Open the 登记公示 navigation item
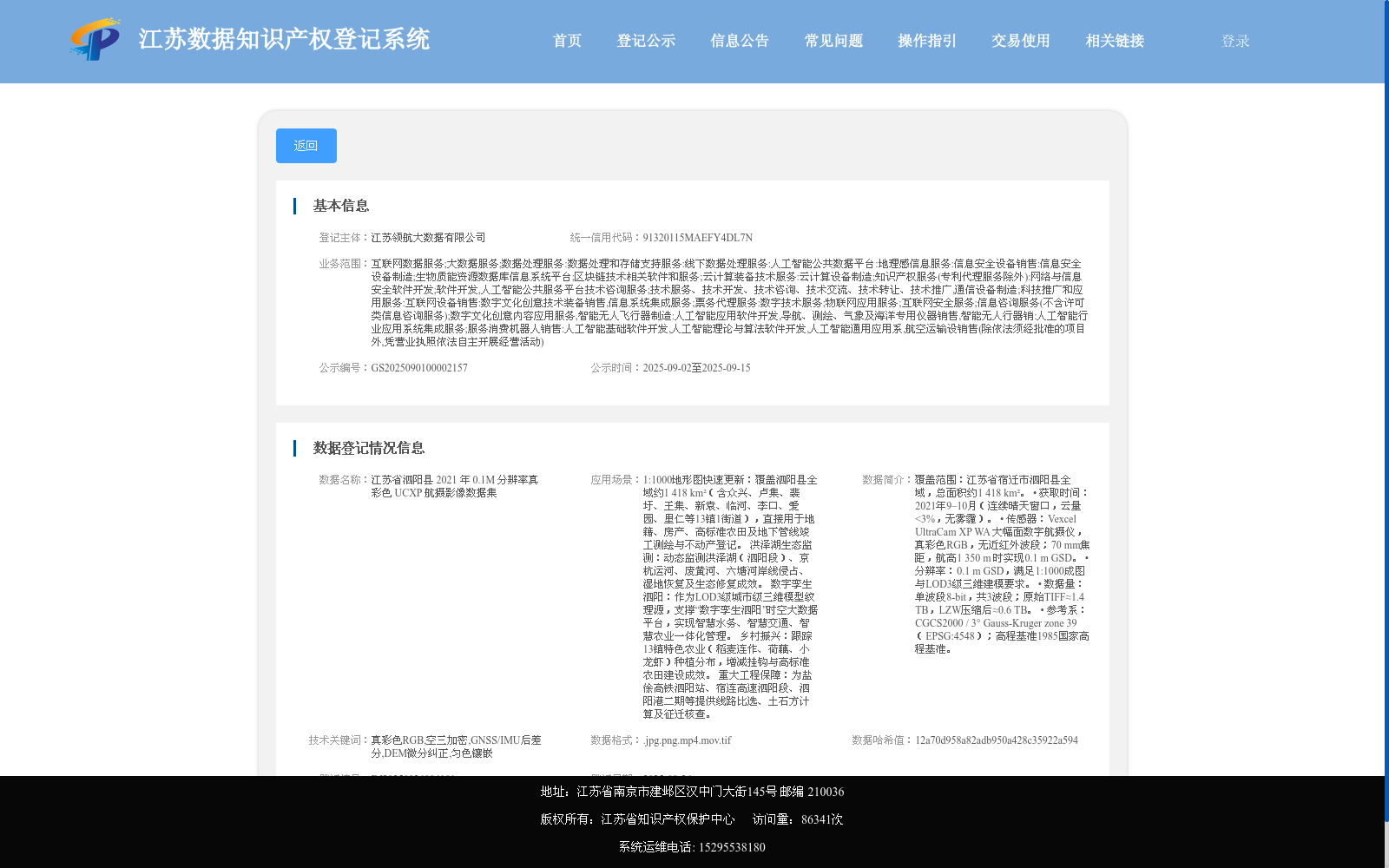The image size is (1389, 868). coord(646,40)
